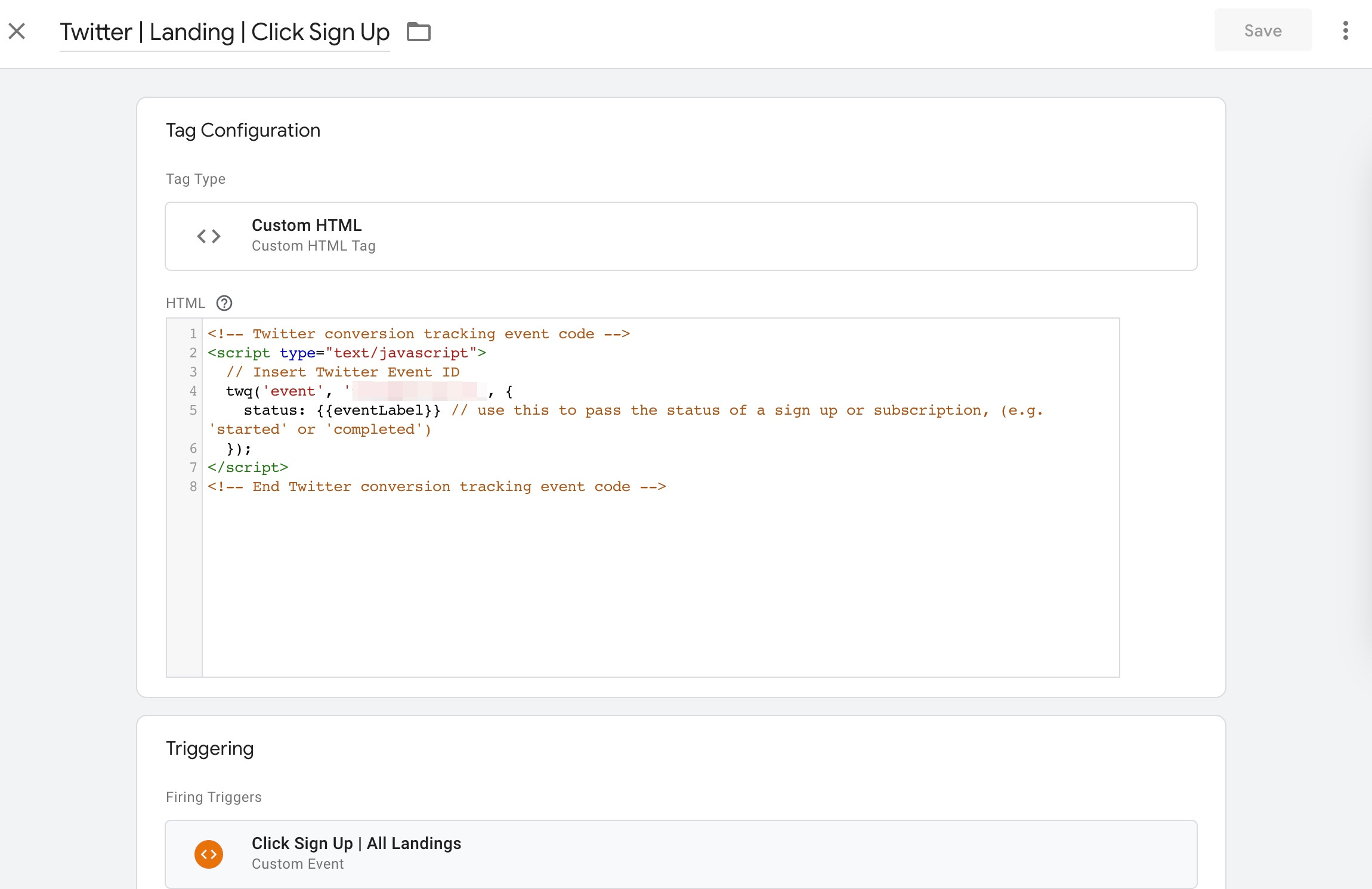Click the 'Custom HTML Tag' subtitle text
Image resolution: width=1372 pixels, height=889 pixels.
(313, 246)
